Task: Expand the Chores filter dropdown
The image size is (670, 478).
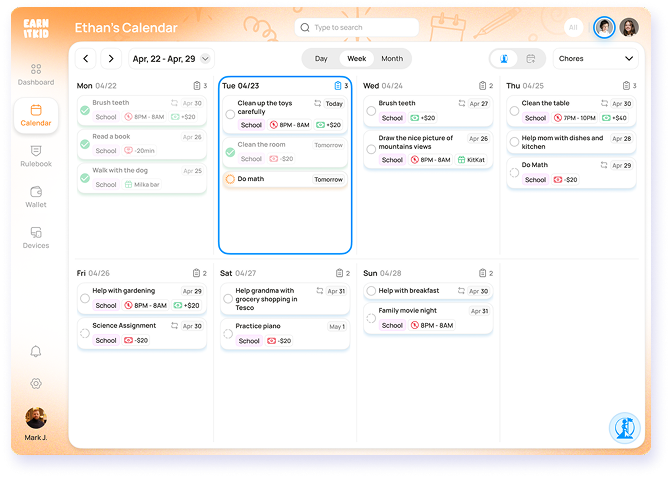Action: click(596, 59)
